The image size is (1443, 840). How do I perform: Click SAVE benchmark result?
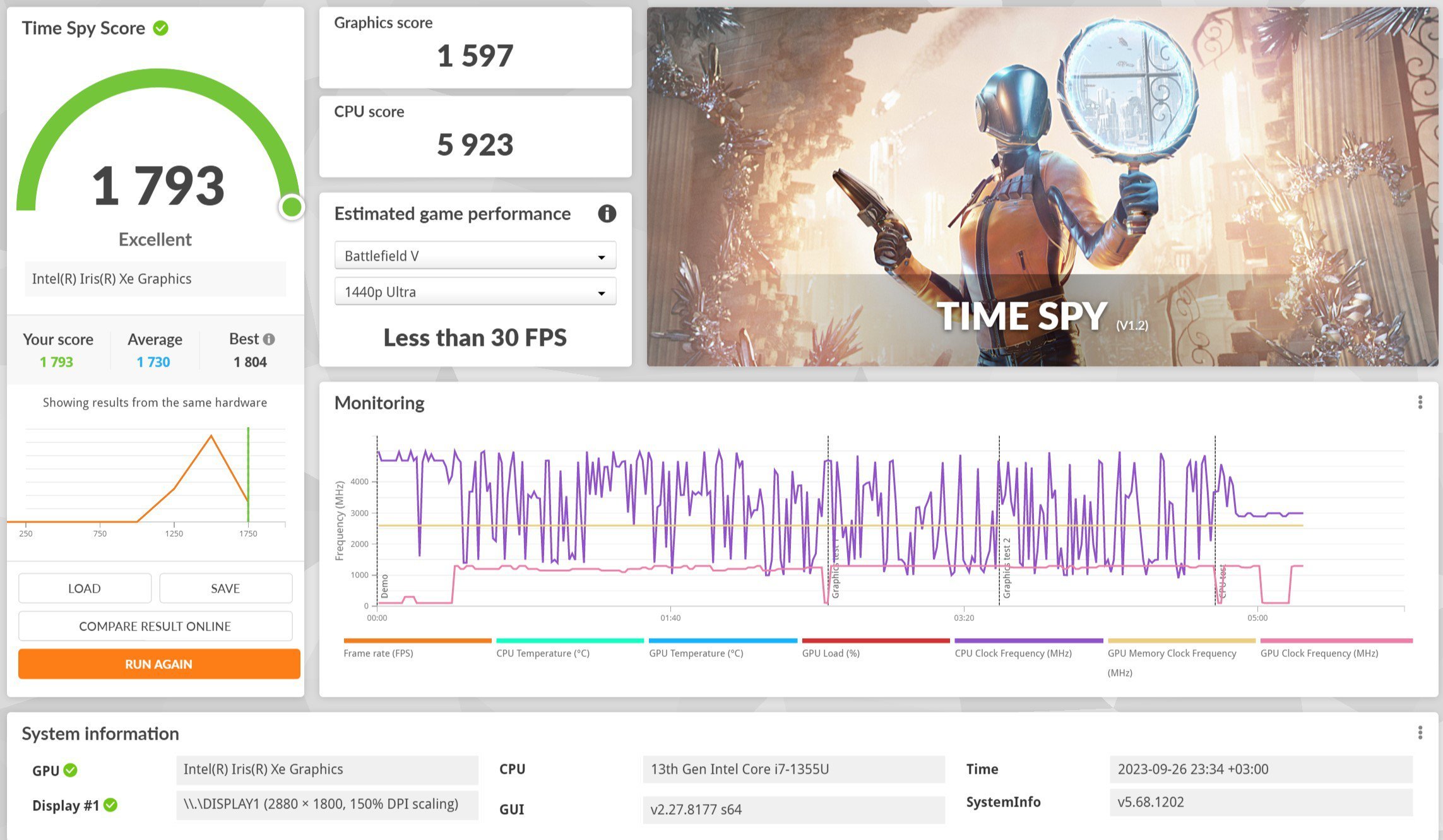(224, 589)
